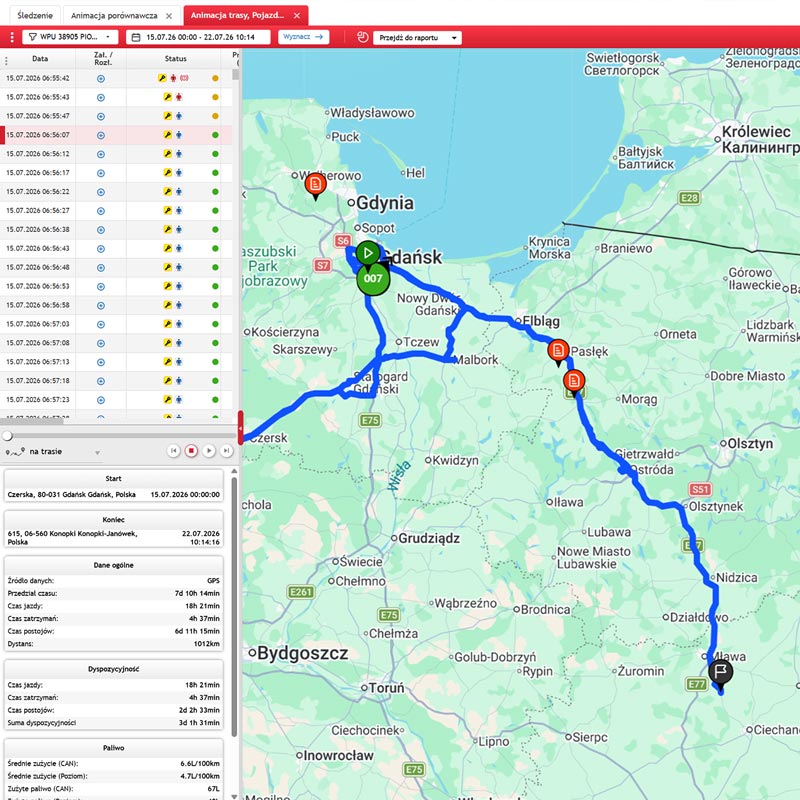Click red driver icon in row 06:55:43
The height and width of the screenshot is (800, 800).
[179, 97]
